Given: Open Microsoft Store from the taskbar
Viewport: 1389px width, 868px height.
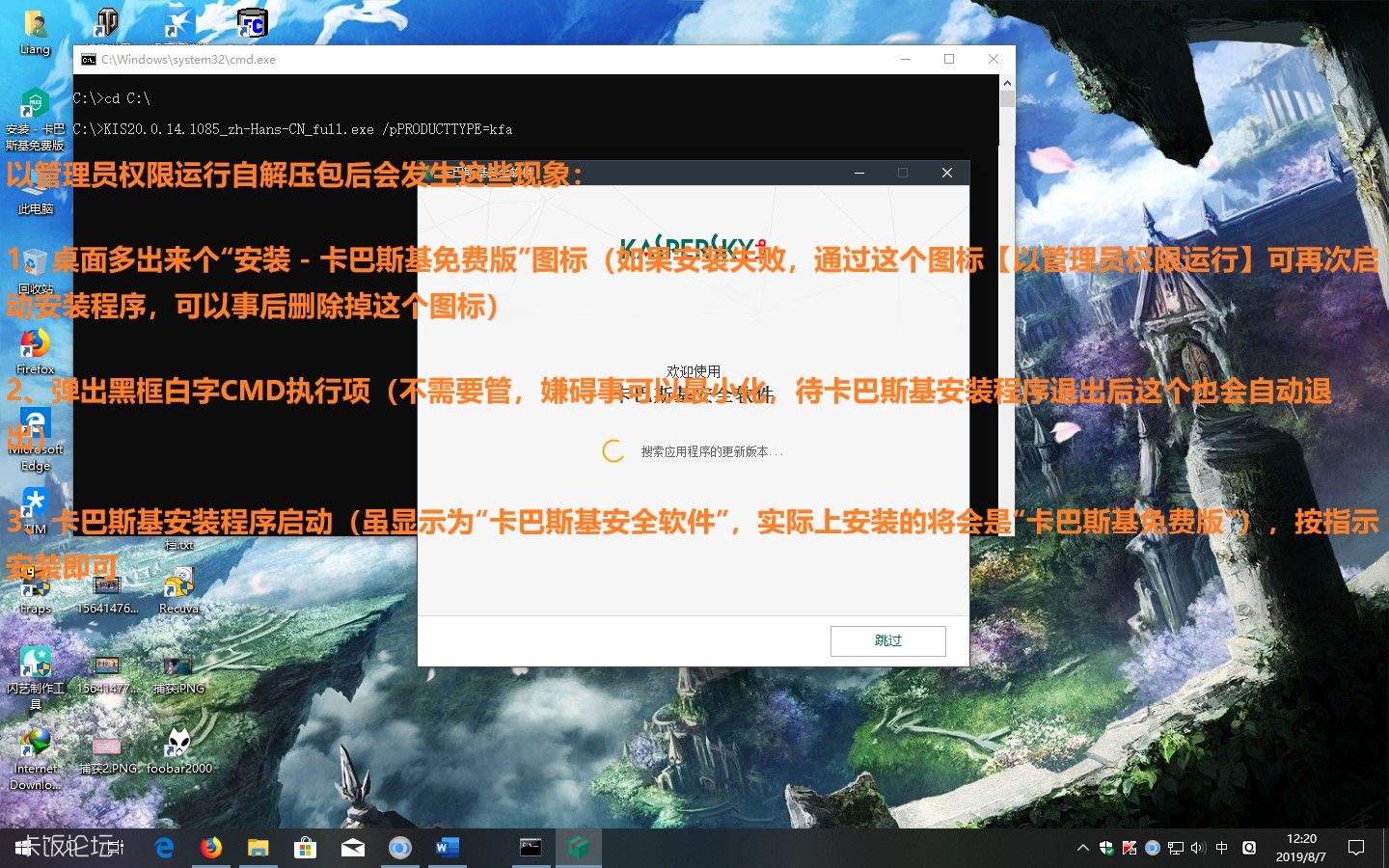Looking at the screenshot, I should pos(305,848).
